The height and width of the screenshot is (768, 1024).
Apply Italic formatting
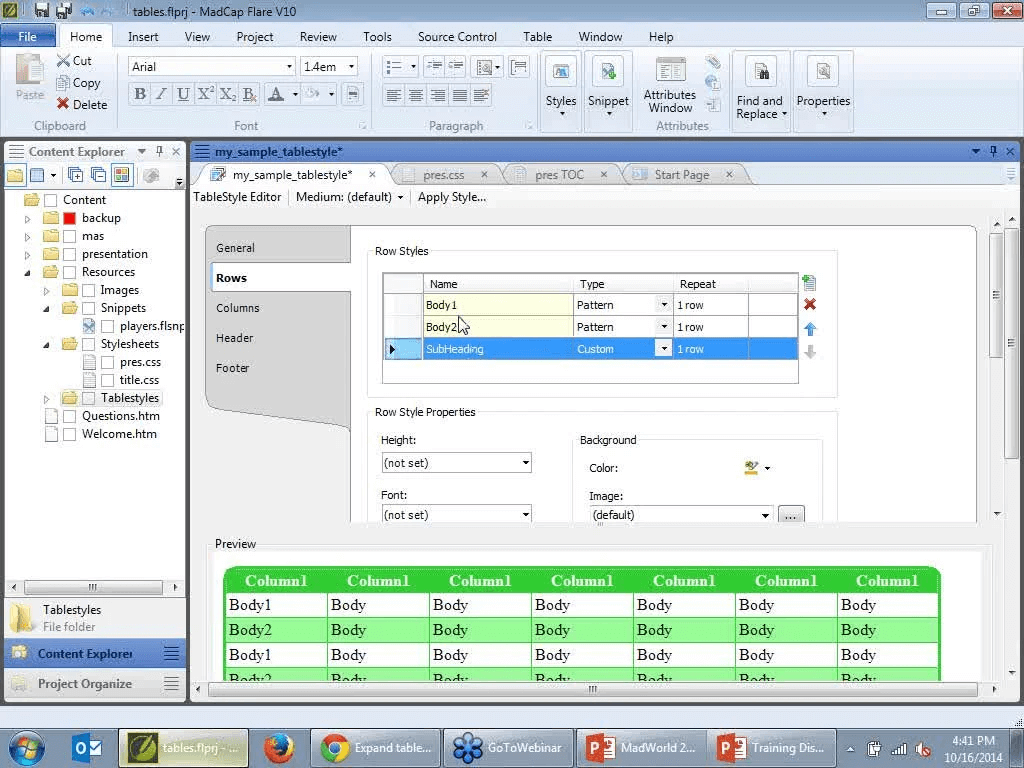tap(161, 94)
